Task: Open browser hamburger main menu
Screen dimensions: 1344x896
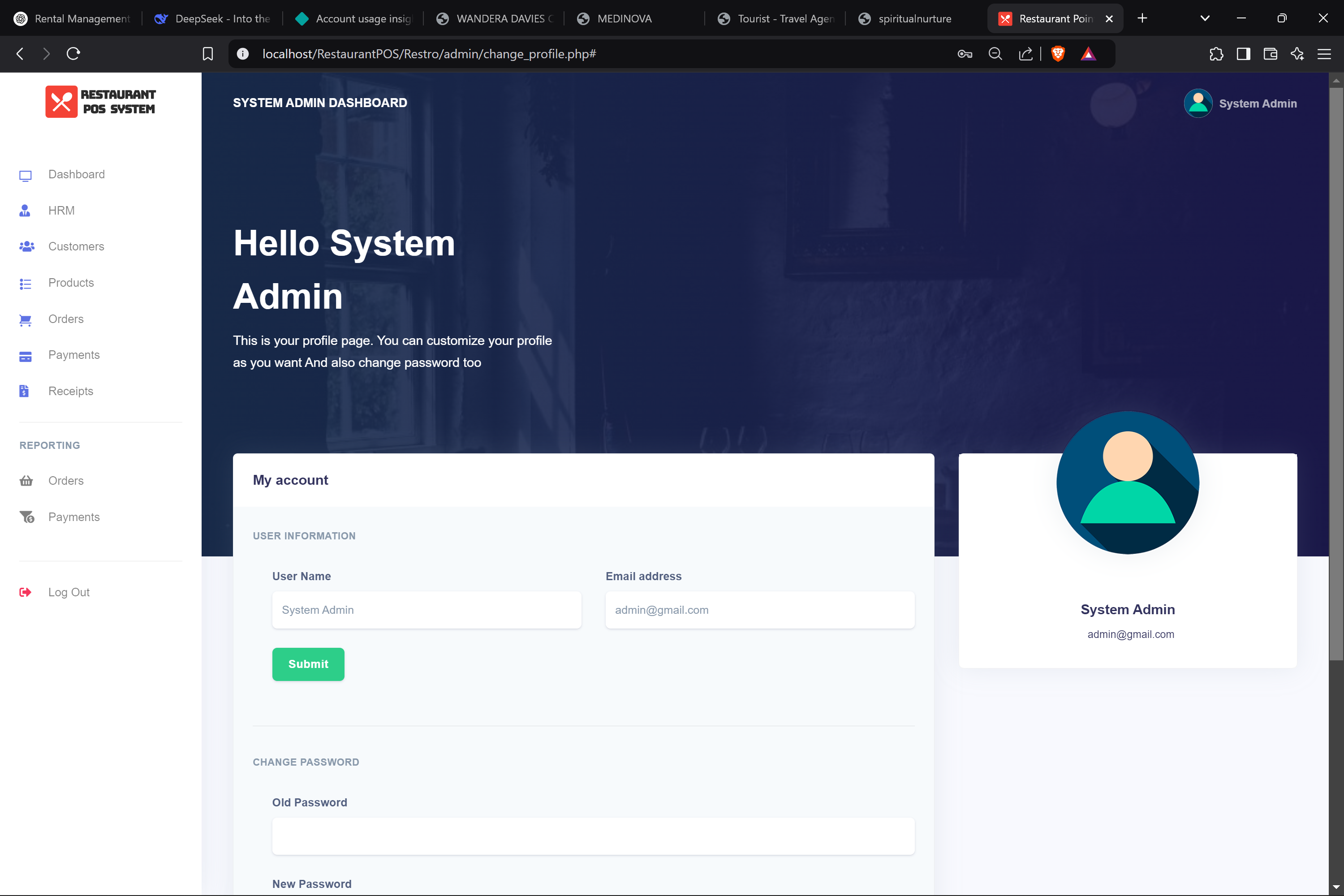Action: (1324, 54)
